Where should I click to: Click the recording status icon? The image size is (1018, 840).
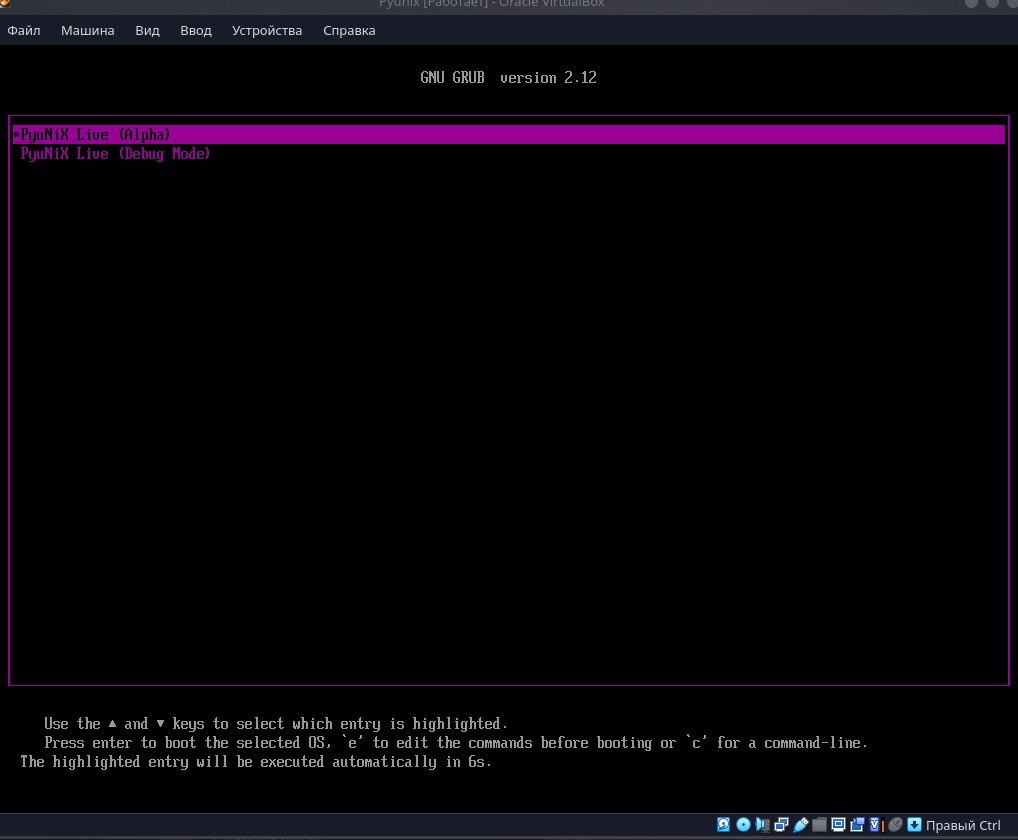(x=857, y=824)
